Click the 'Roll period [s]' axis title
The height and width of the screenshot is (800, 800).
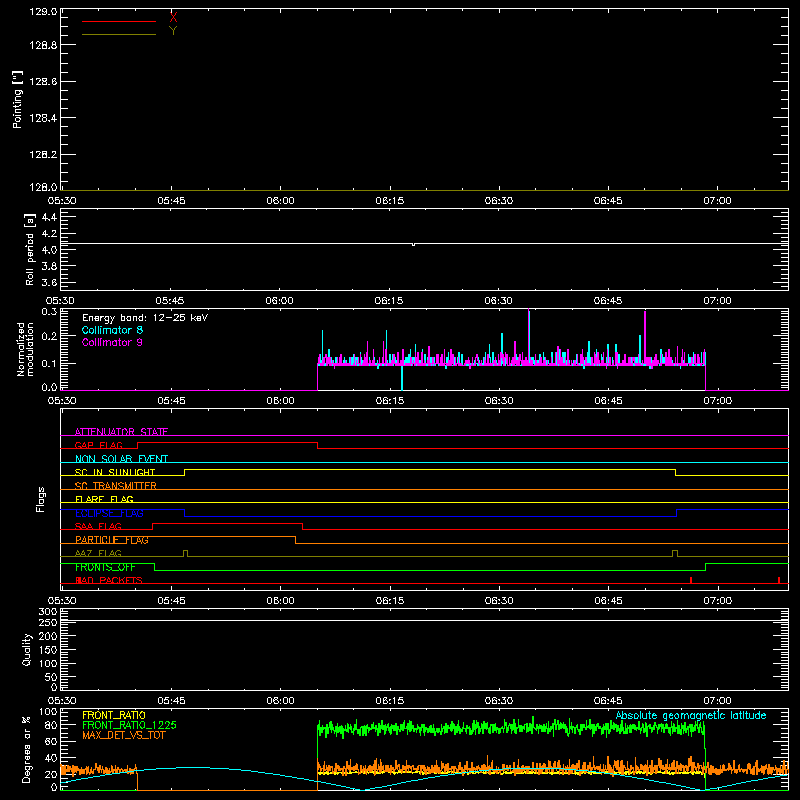30,249
